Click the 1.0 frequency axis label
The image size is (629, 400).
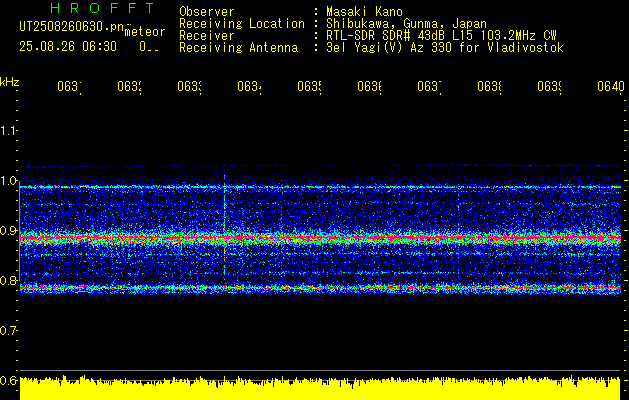8,181
